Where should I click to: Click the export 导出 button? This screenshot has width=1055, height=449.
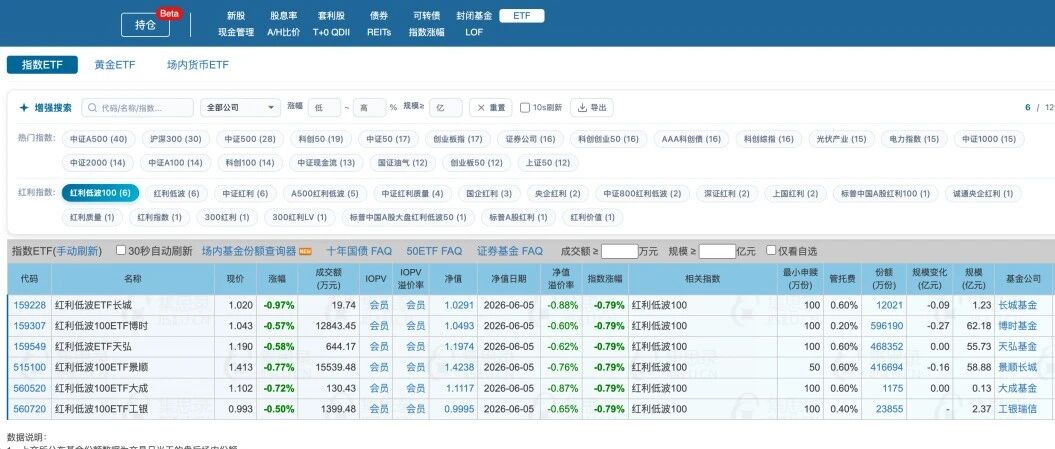pos(592,108)
